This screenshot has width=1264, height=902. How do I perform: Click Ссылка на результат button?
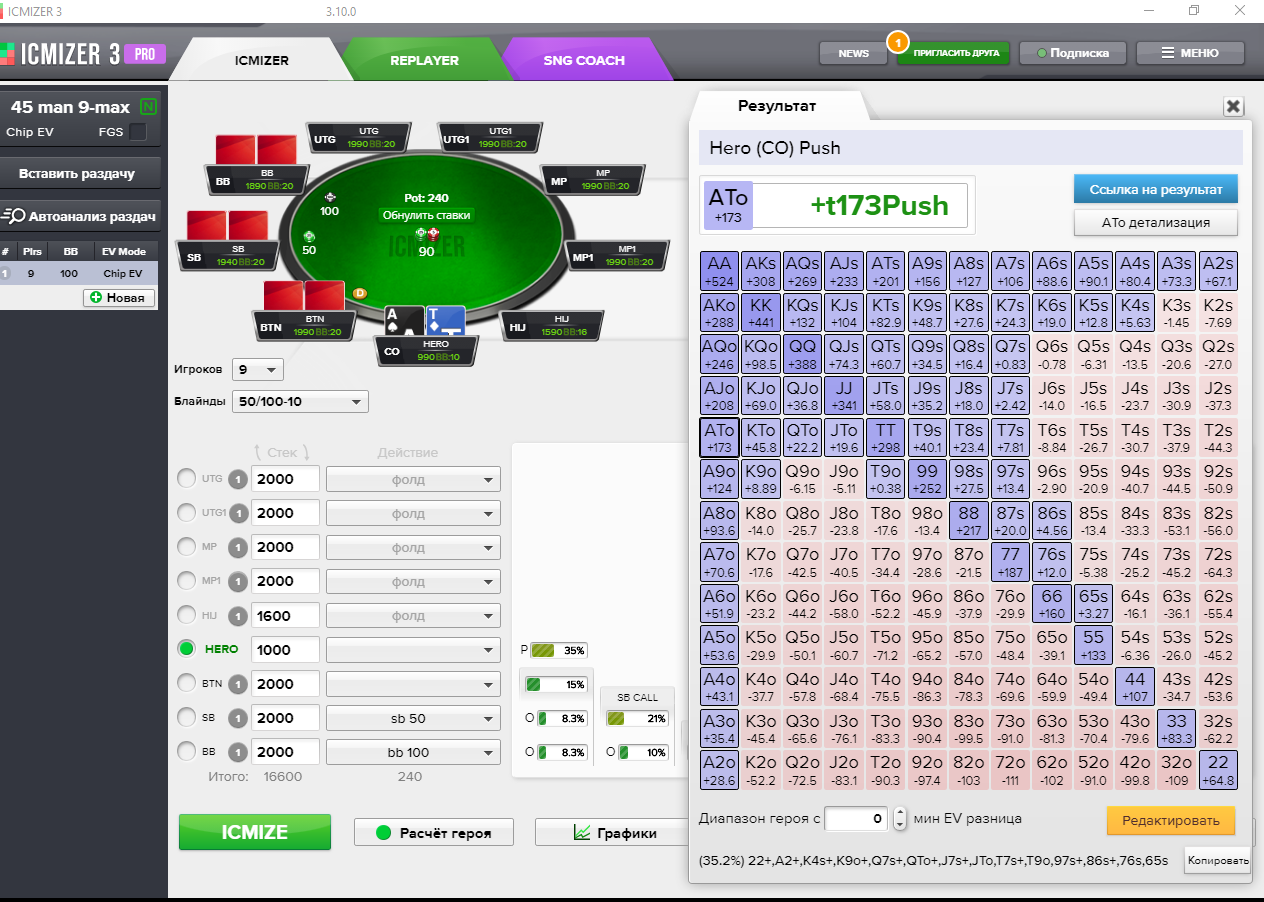tap(1156, 189)
